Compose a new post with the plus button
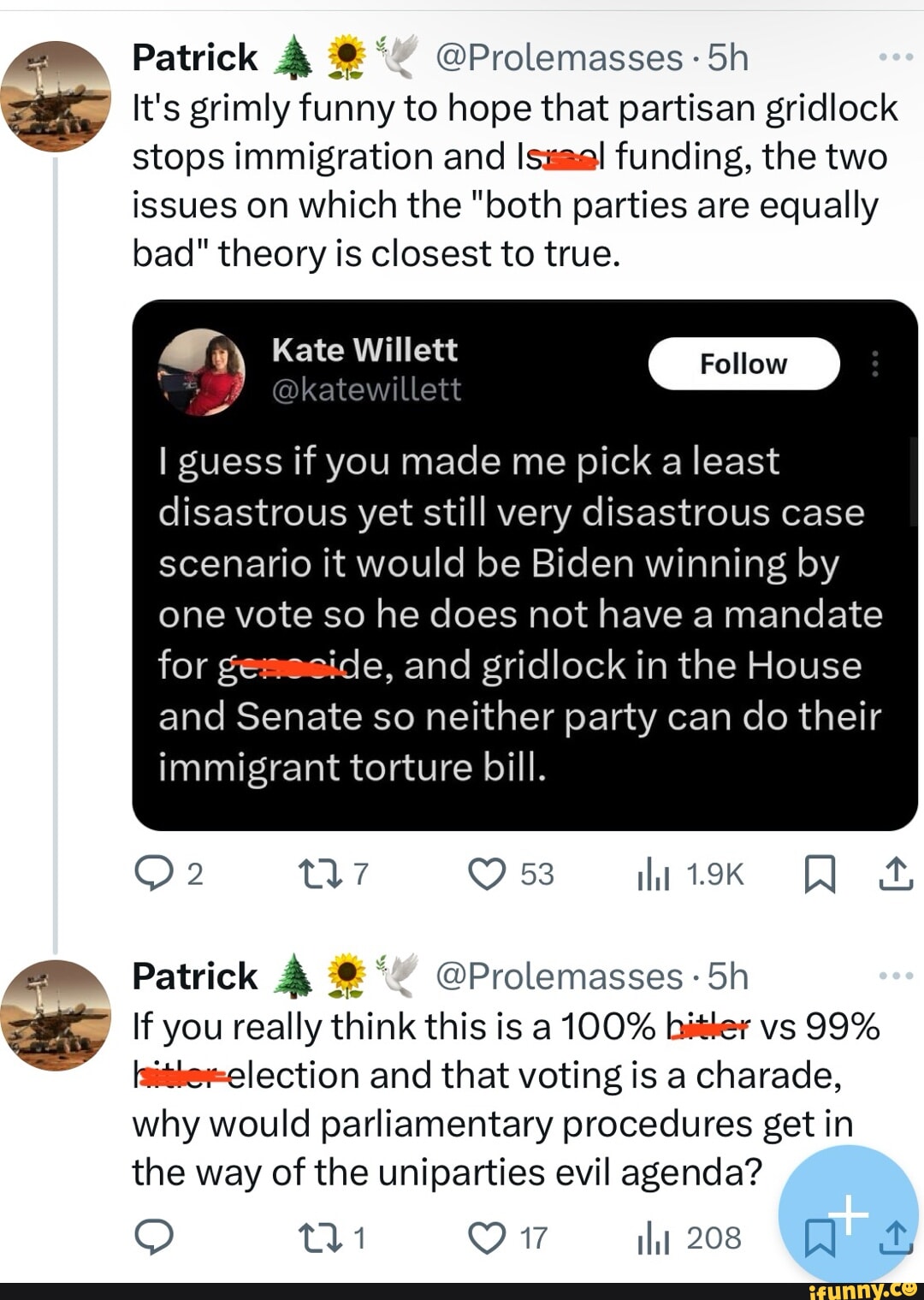 tap(848, 1212)
